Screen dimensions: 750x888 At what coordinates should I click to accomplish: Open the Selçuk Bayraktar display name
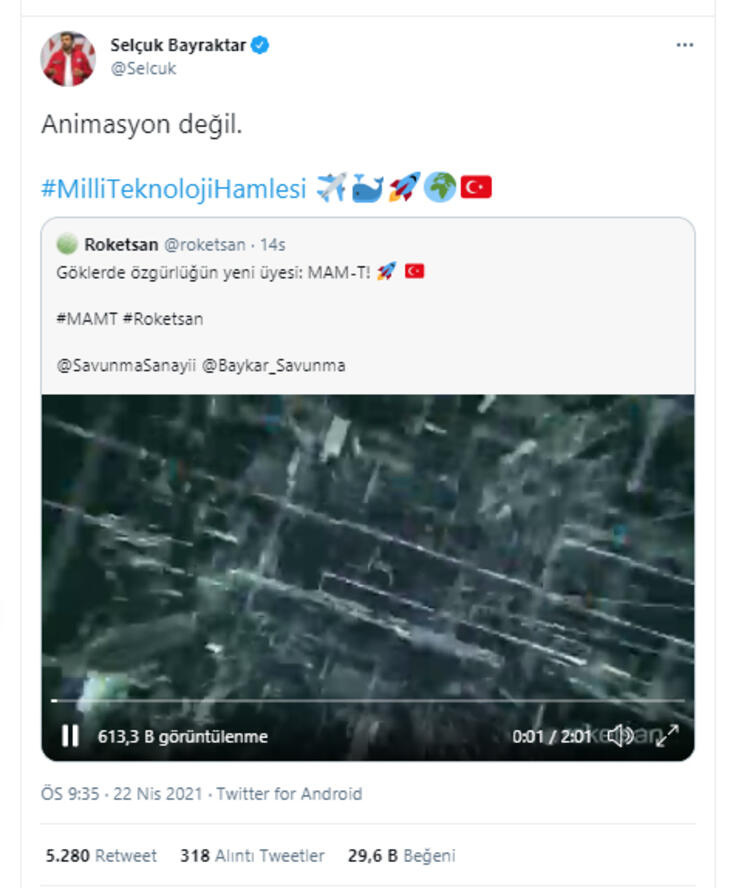point(178,46)
